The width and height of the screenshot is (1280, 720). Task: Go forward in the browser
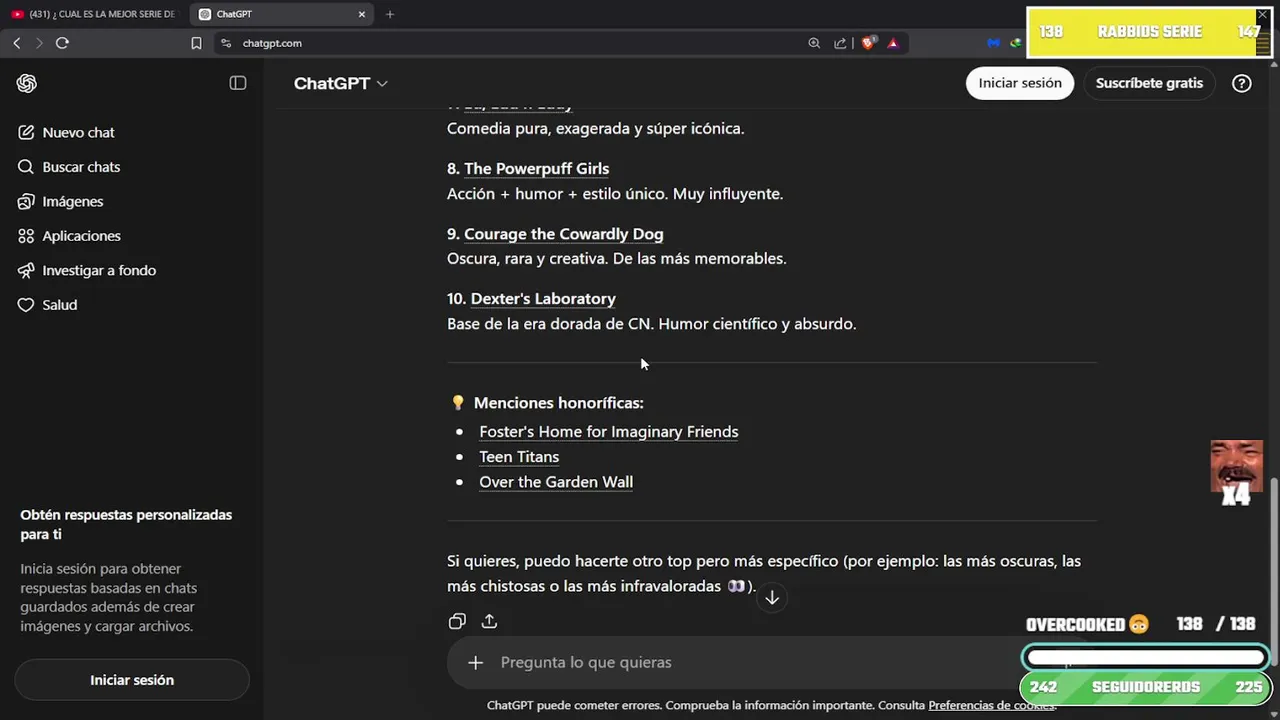tap(39, 43)
